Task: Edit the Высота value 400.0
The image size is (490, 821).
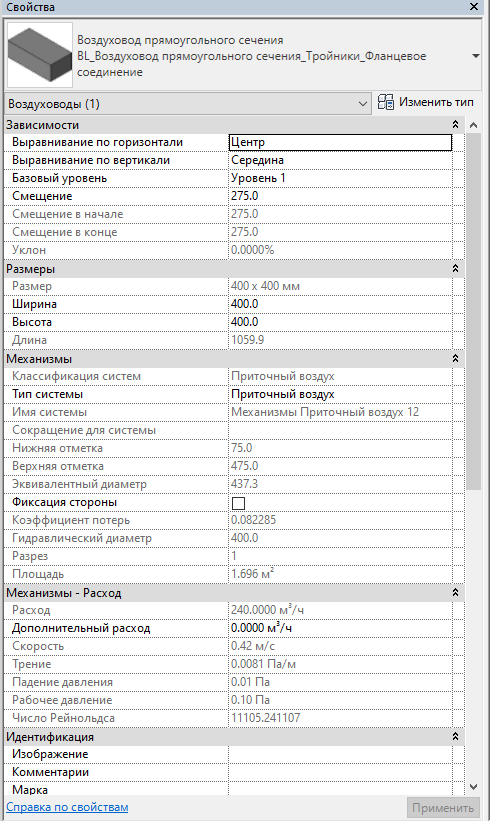Action: tap(340, 322)
